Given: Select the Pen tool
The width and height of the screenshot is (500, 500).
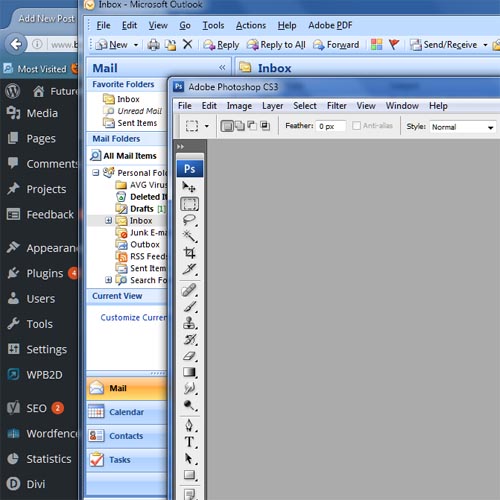Looking at the screenshot, I should (x=189, y=426).
